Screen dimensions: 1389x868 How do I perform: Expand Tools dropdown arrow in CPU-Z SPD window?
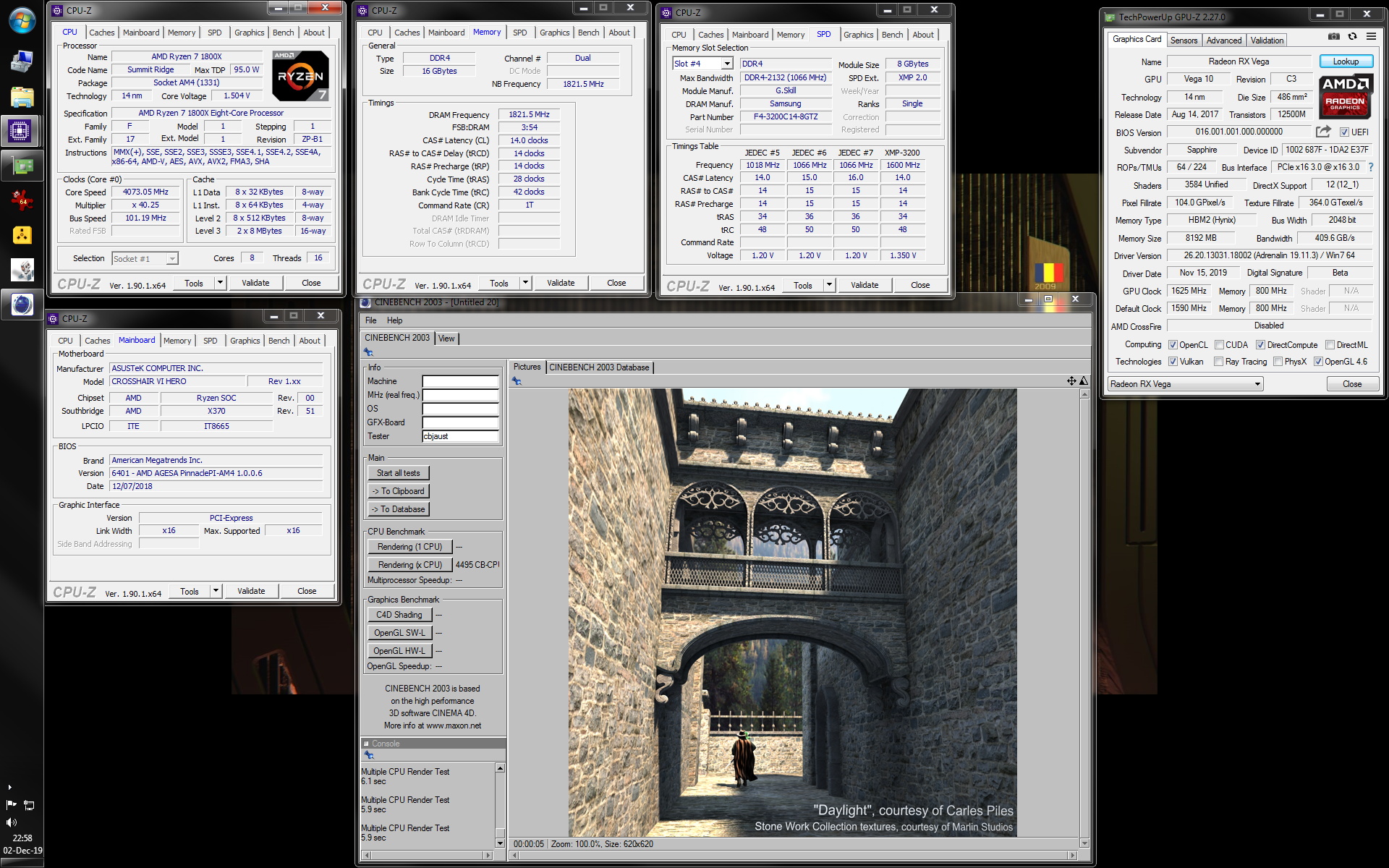[x=829, y=285]
